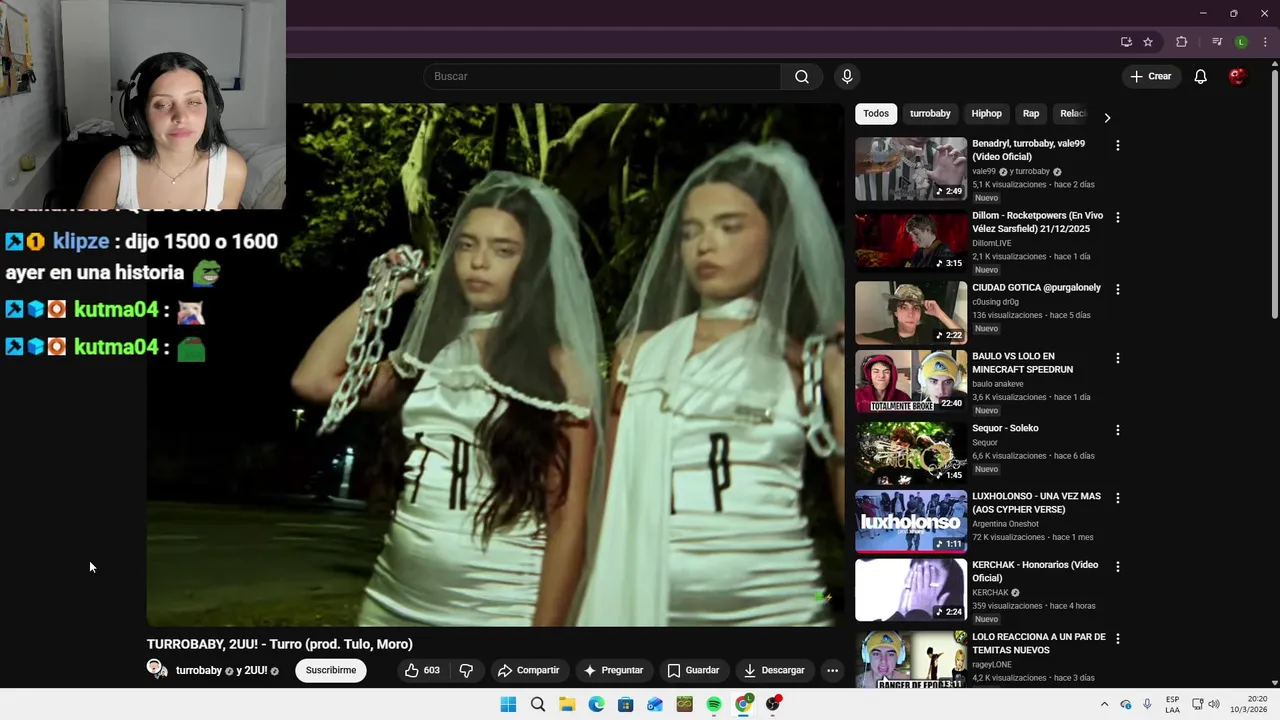Open options for Benadryl video
This screenshot has width=1280, height=720.
point(1117,146)
